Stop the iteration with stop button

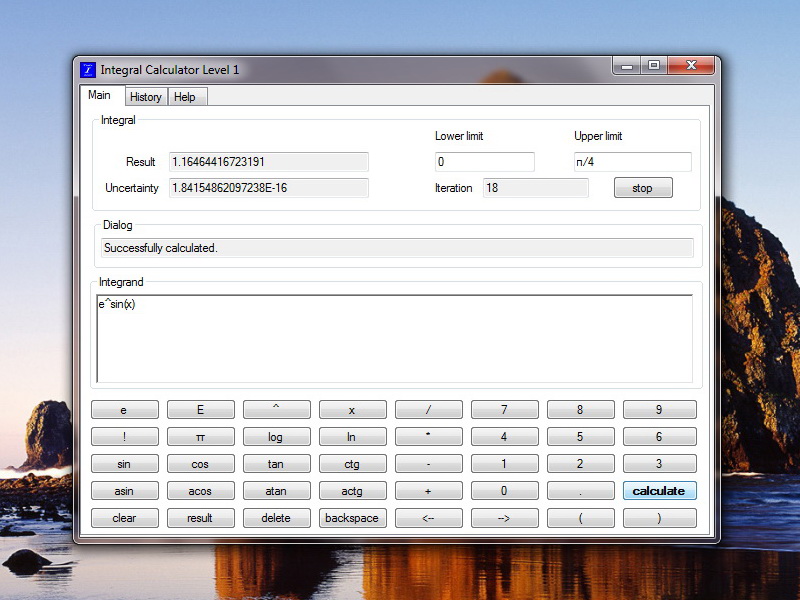coord(643,188)
